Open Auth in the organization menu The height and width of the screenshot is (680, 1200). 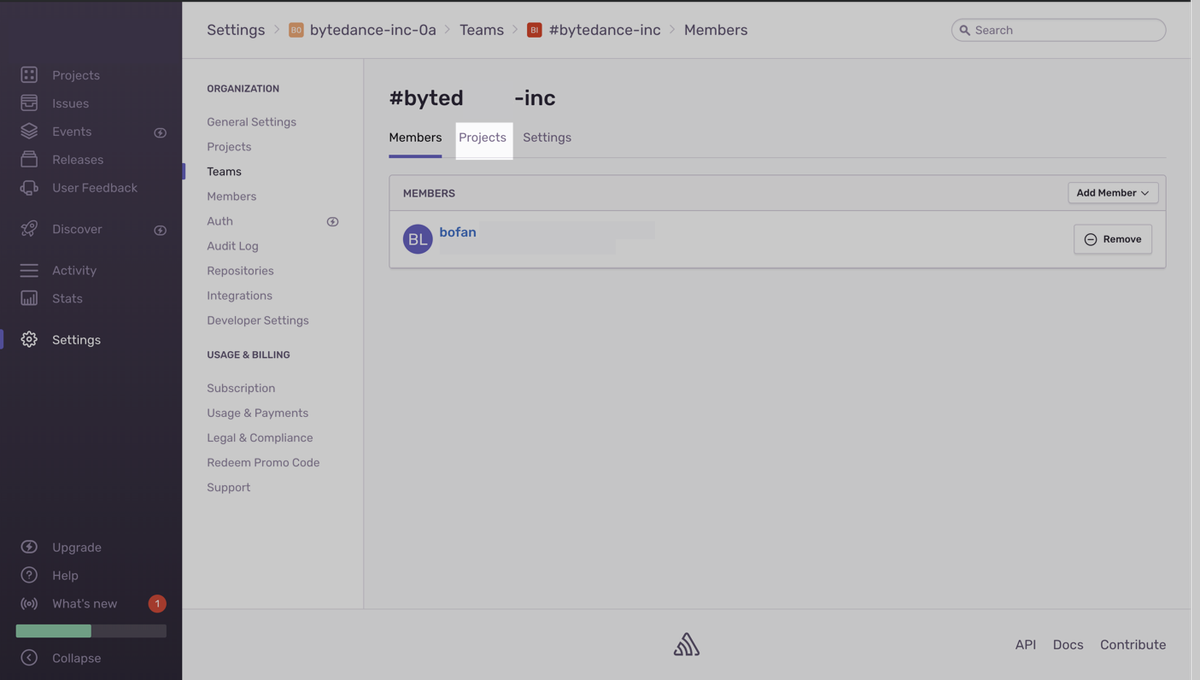click(220, 221)
